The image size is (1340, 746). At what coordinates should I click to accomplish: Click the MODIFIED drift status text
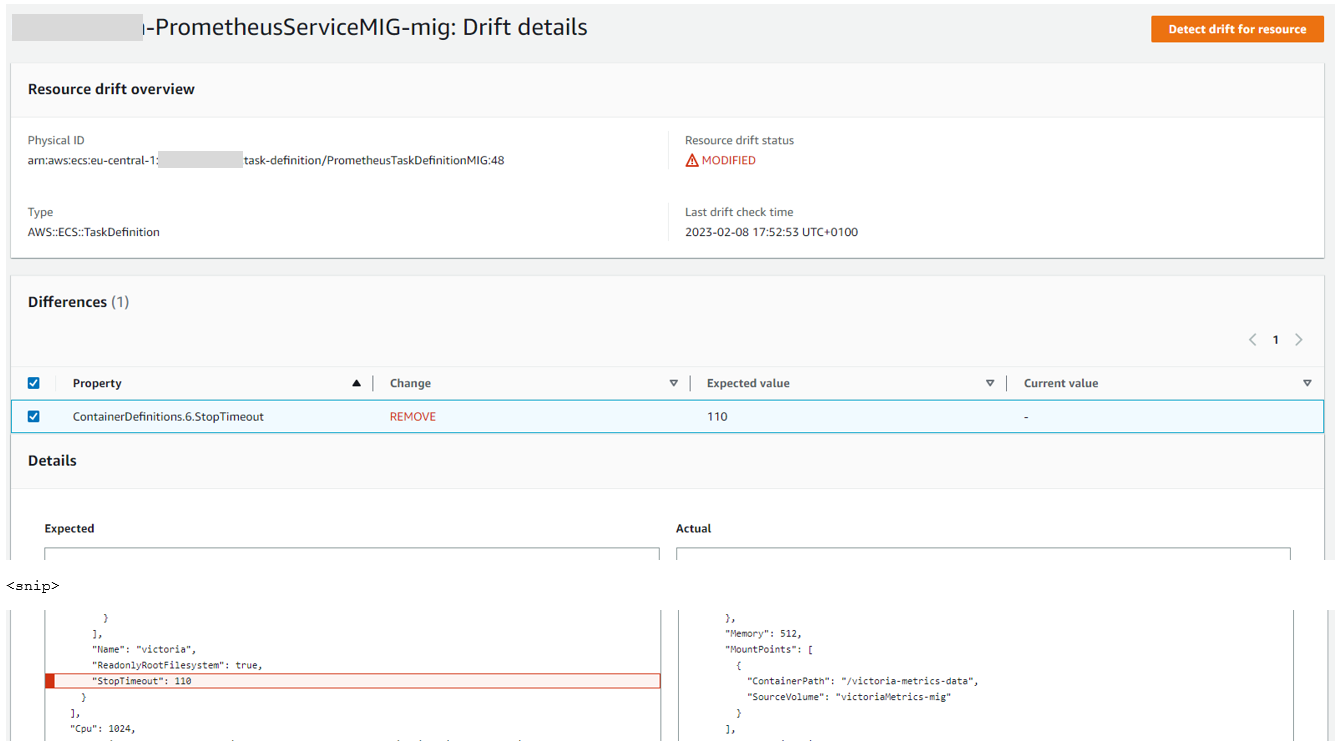(727, 159)
